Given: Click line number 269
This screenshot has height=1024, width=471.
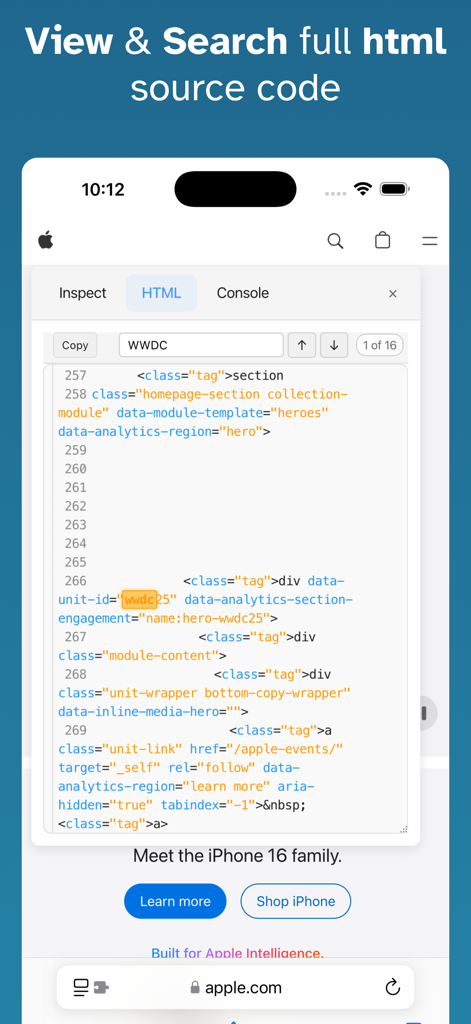Looking at the screenshot, I should 75,730.
